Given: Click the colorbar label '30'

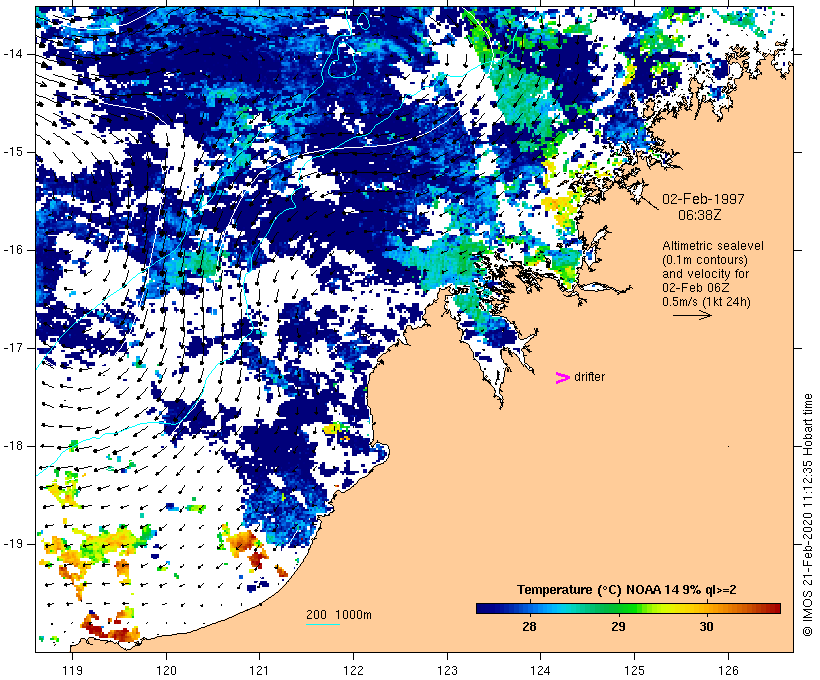Looking at the screenshot, I should [x=706, y=627].
